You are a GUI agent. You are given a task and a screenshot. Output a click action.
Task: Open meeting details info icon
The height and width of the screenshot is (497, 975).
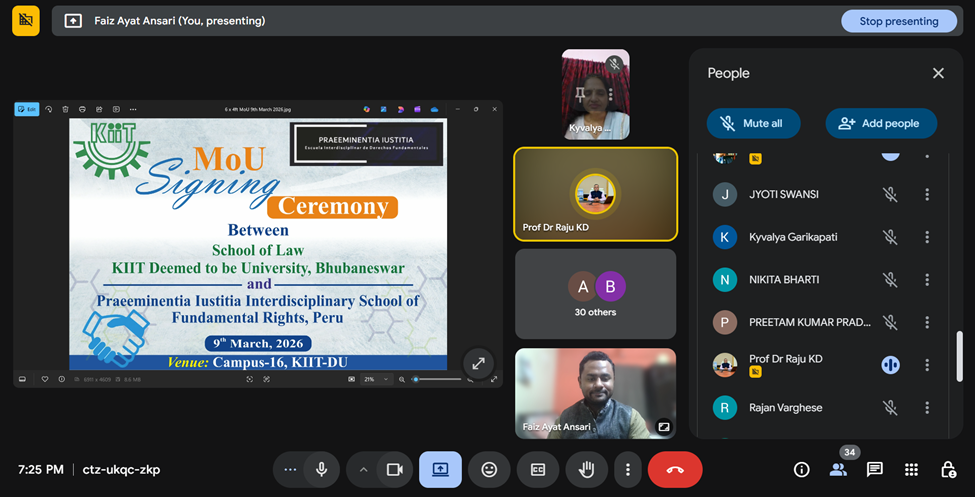[x=802, y=470]
